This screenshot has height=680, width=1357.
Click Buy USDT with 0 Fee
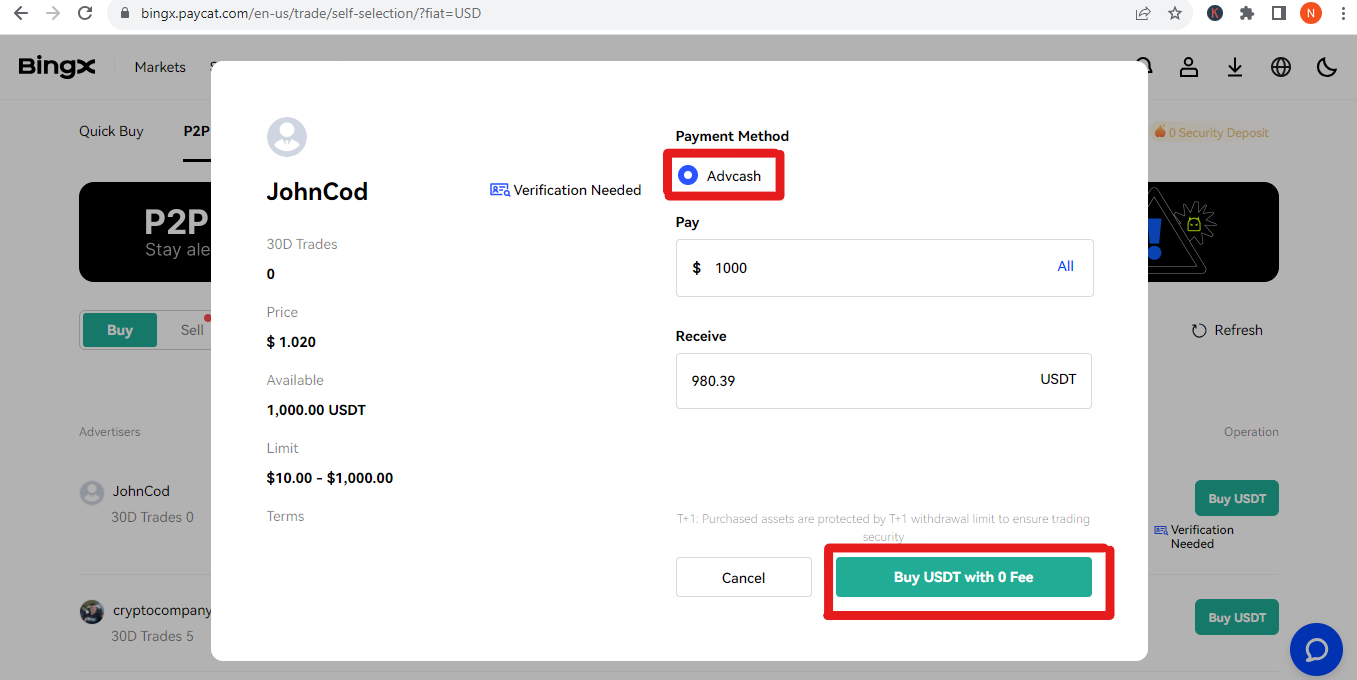(964, 577)
